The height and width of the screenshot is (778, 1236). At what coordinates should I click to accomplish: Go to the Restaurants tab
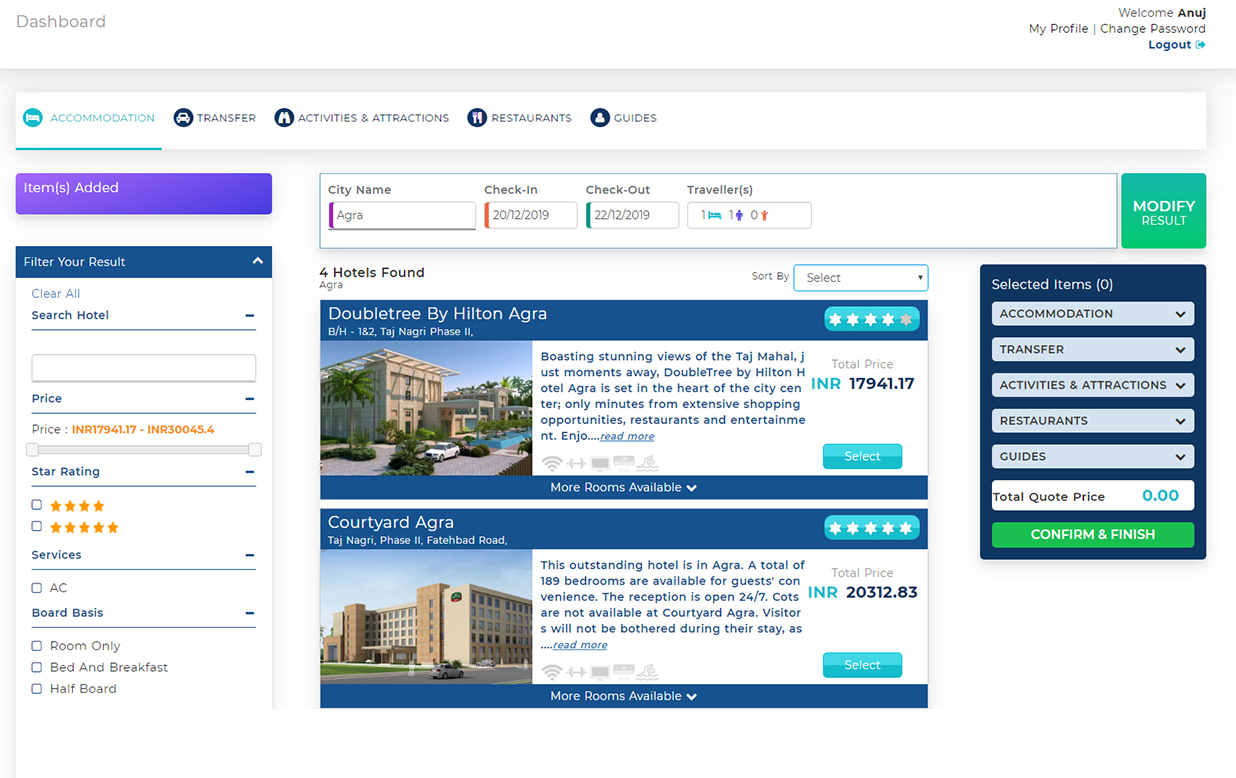pos(520,118)
